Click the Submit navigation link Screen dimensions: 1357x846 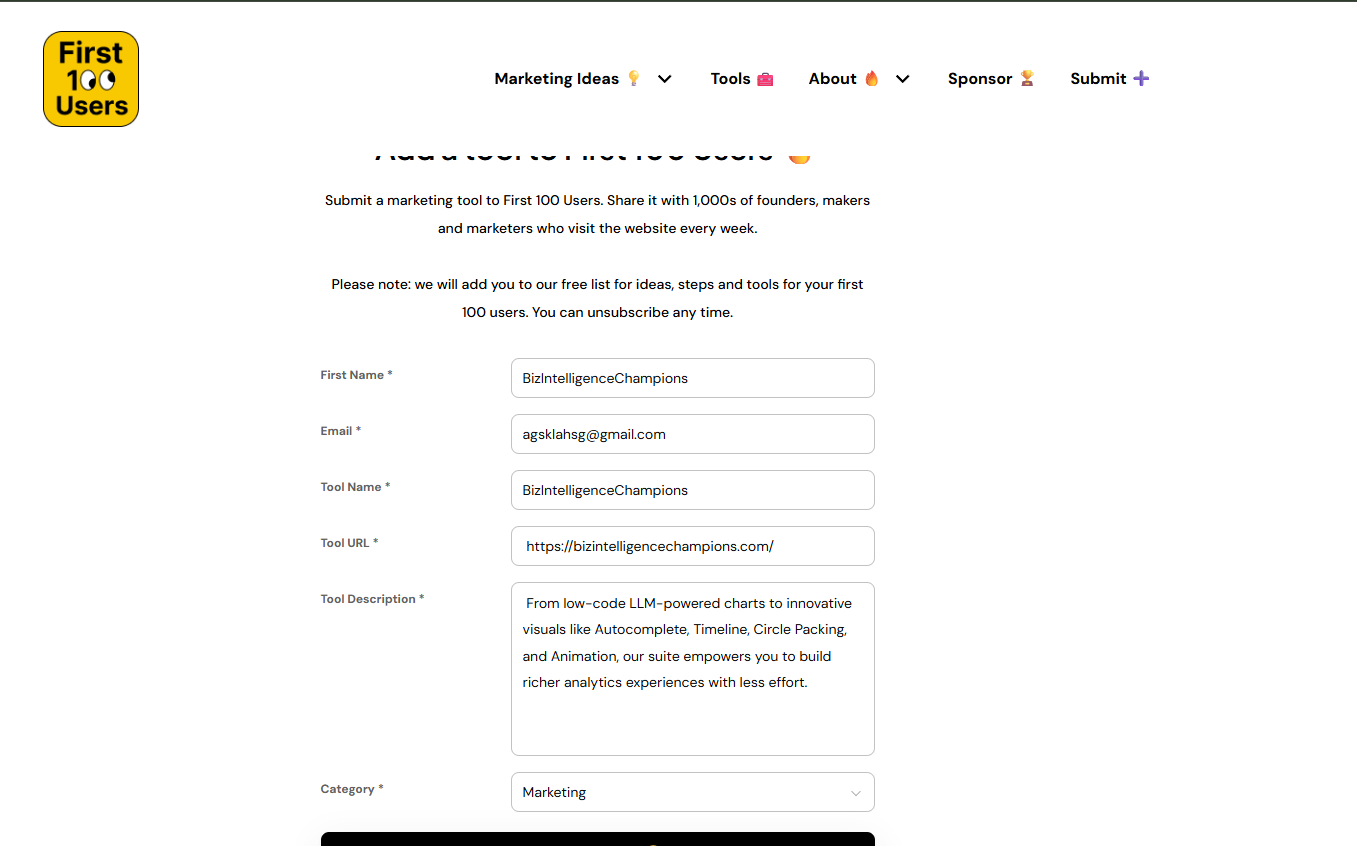[1098, 79]
